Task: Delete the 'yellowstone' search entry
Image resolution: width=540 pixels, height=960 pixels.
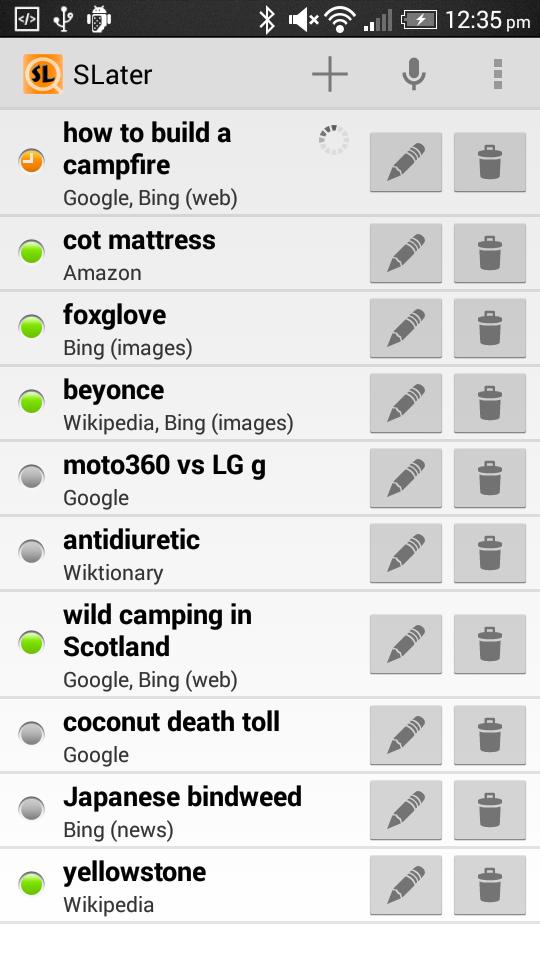Action: tap(490, 885)
